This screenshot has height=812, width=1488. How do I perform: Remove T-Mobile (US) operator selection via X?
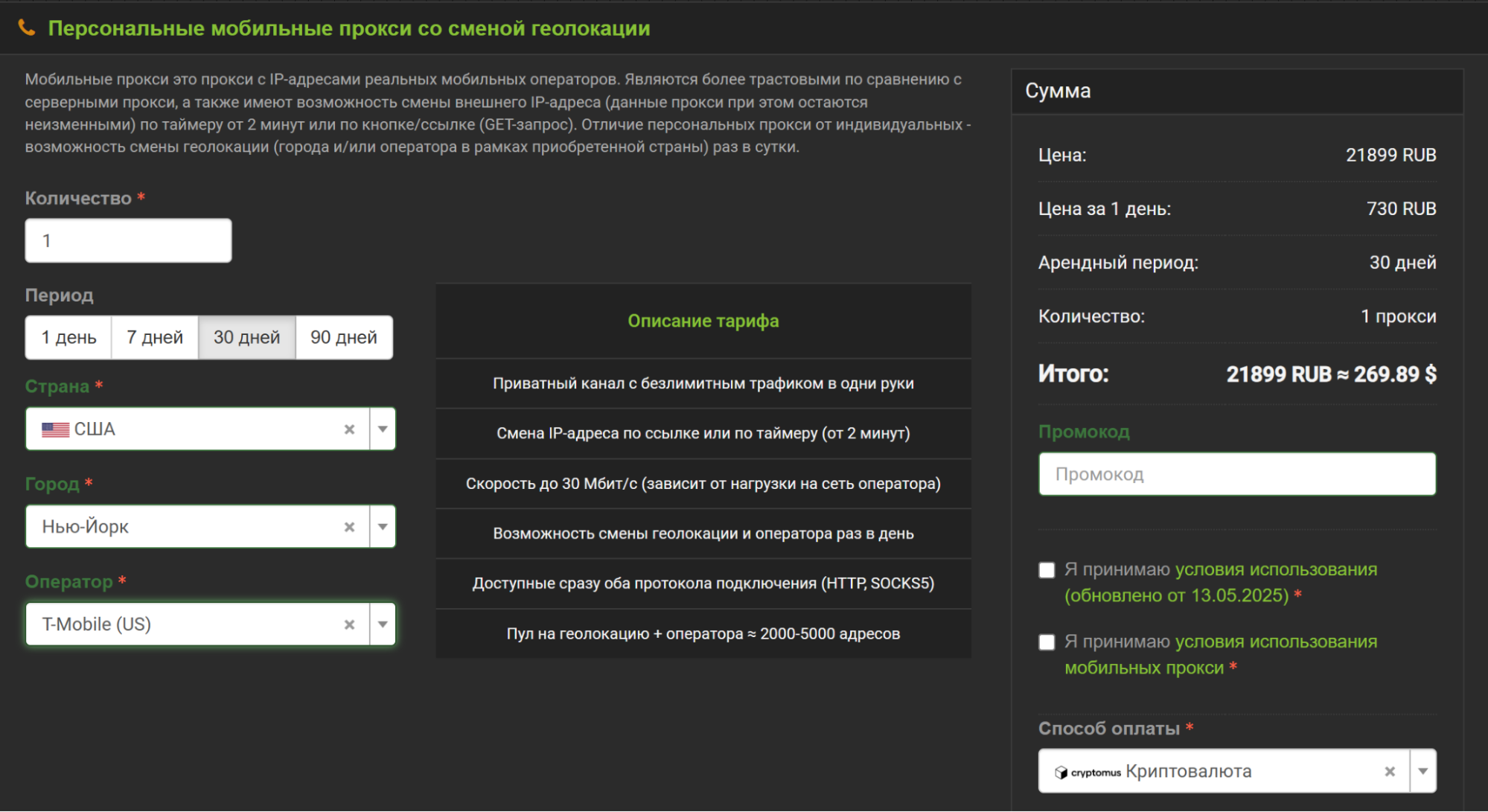coord(349,624)
